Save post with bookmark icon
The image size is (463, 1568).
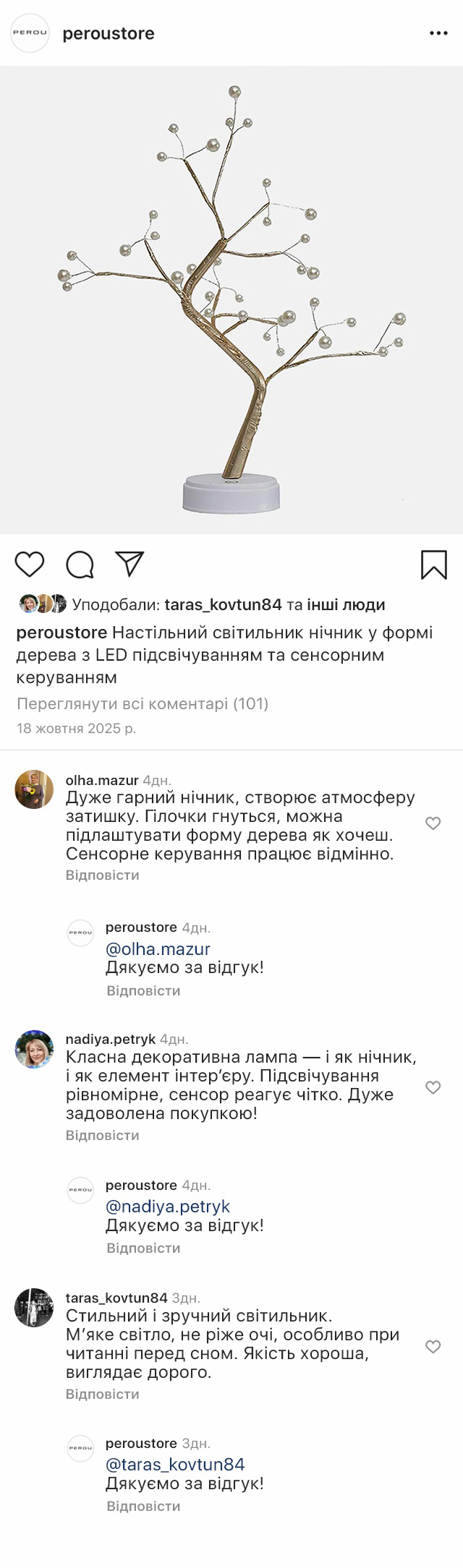point(433,565)
